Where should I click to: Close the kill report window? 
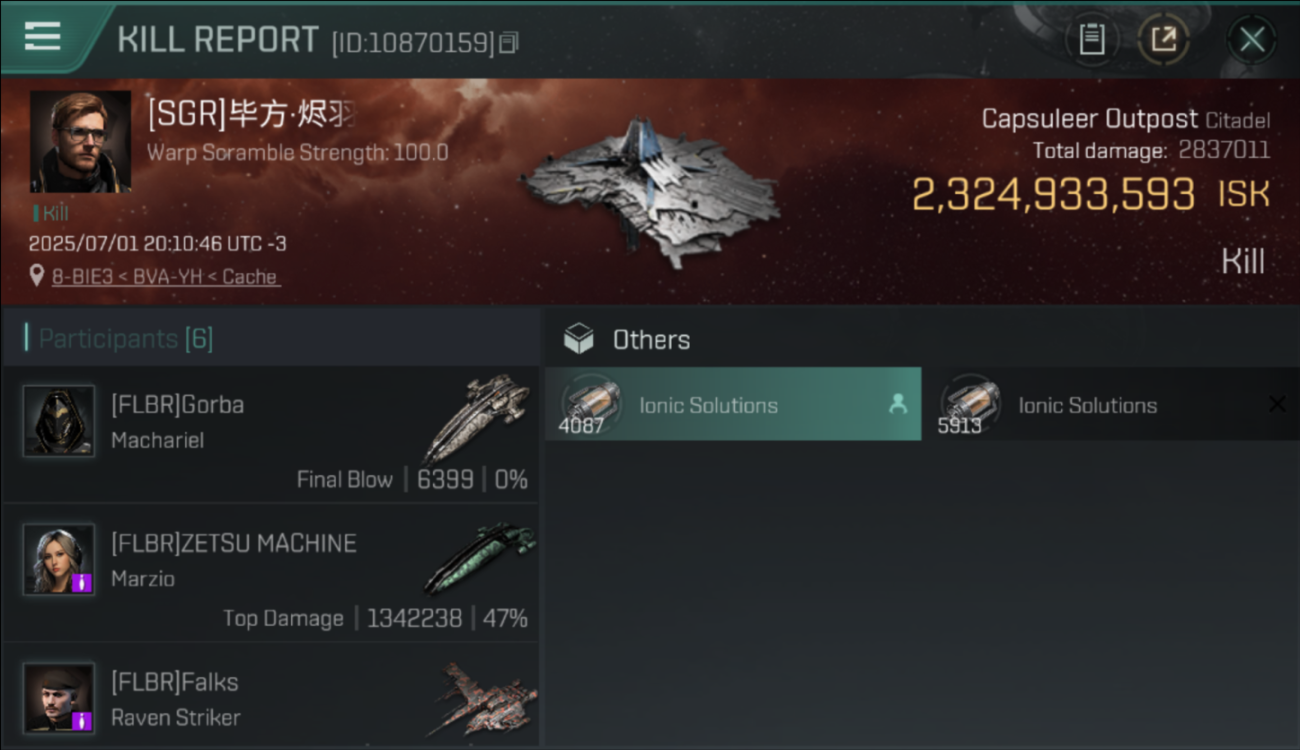coord(1251,40)
